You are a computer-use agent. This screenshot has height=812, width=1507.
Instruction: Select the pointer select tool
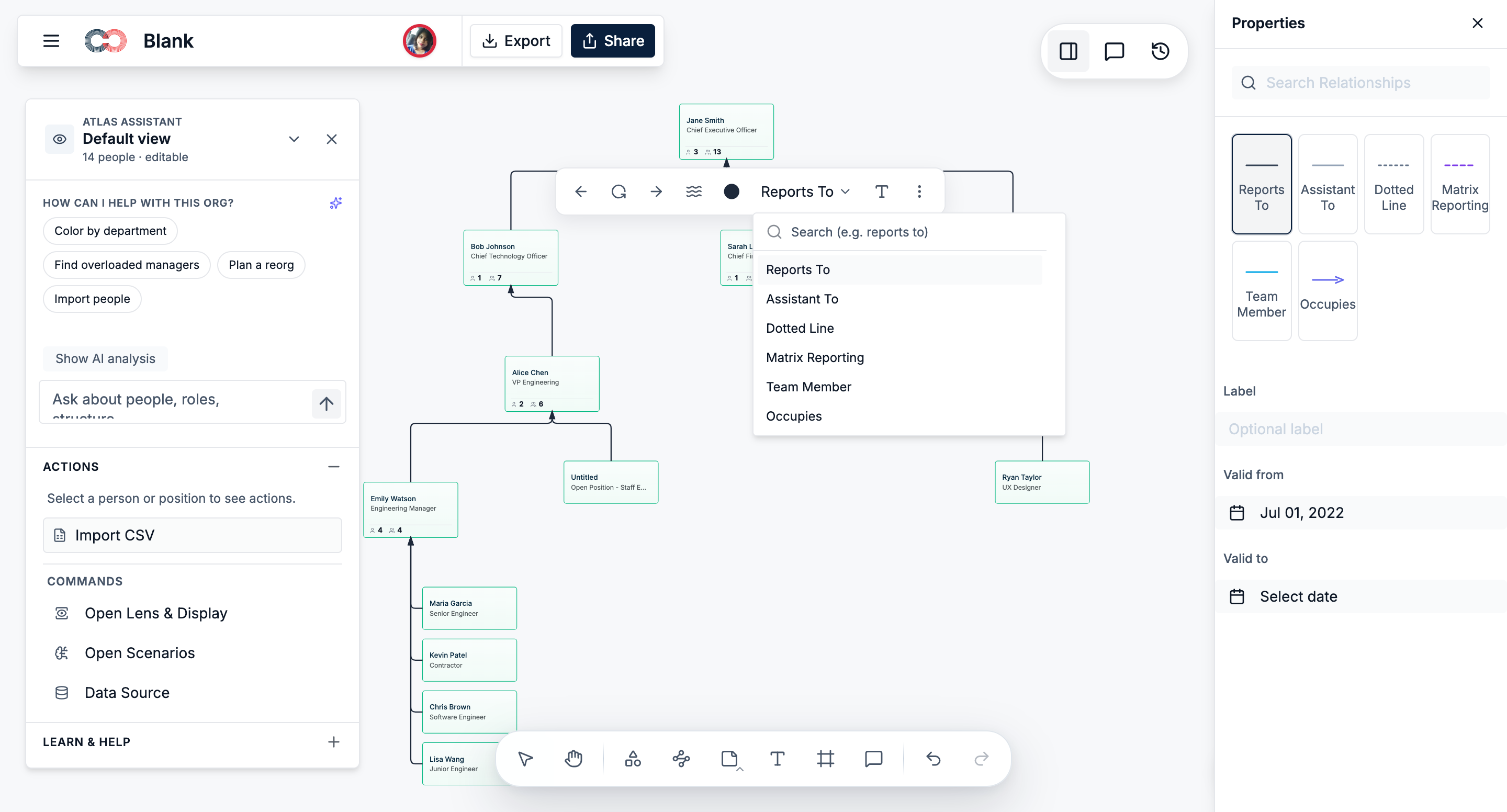(x=525, y=759)
